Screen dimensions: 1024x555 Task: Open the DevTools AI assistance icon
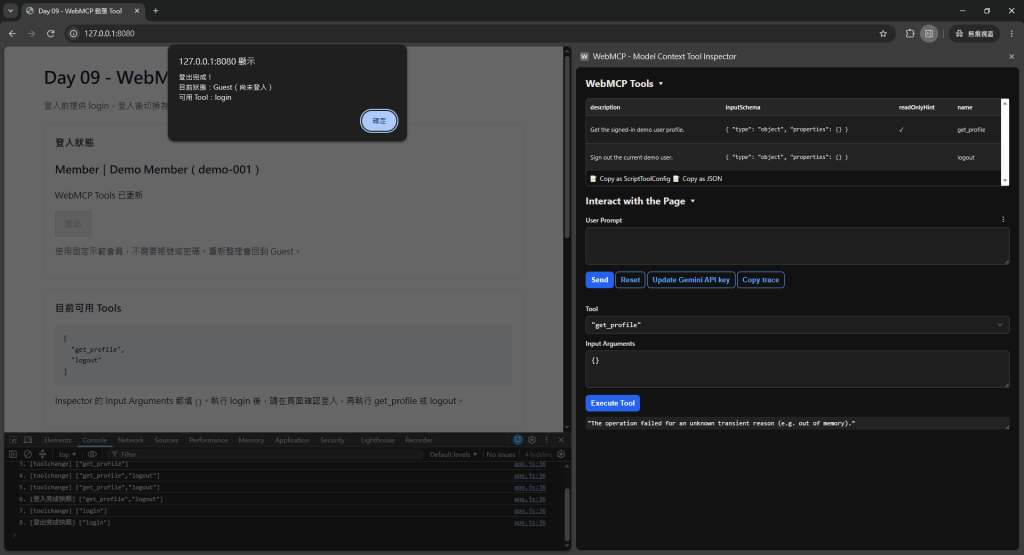(518, 440)
